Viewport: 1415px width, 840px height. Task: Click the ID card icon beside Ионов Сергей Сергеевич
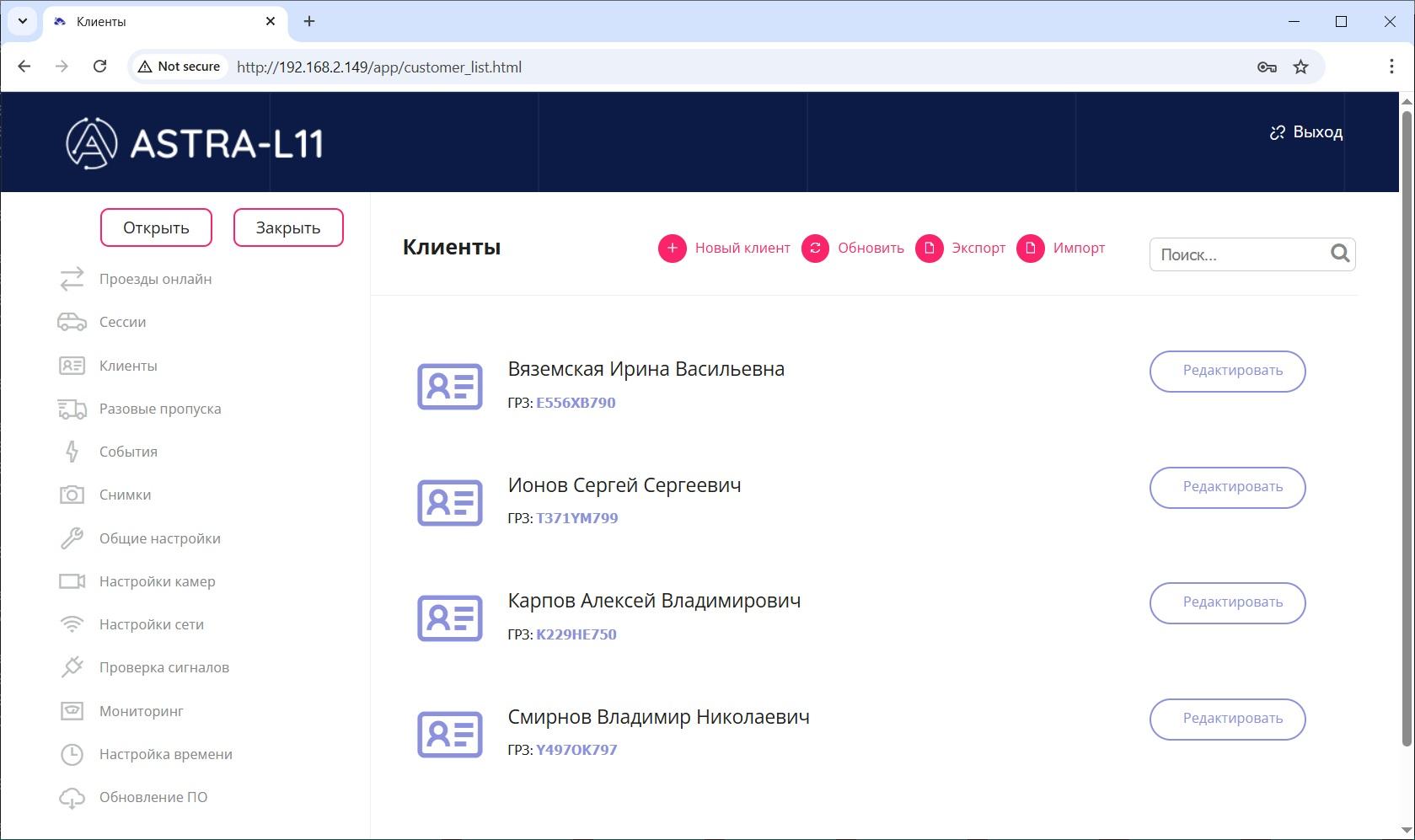[450, 502]
